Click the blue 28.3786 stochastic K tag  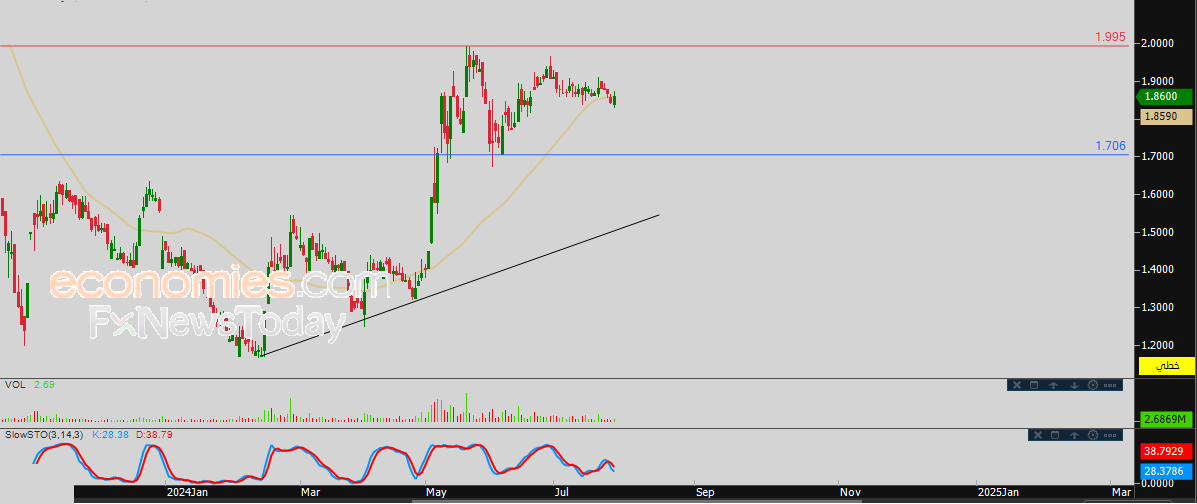(1166, 471)
